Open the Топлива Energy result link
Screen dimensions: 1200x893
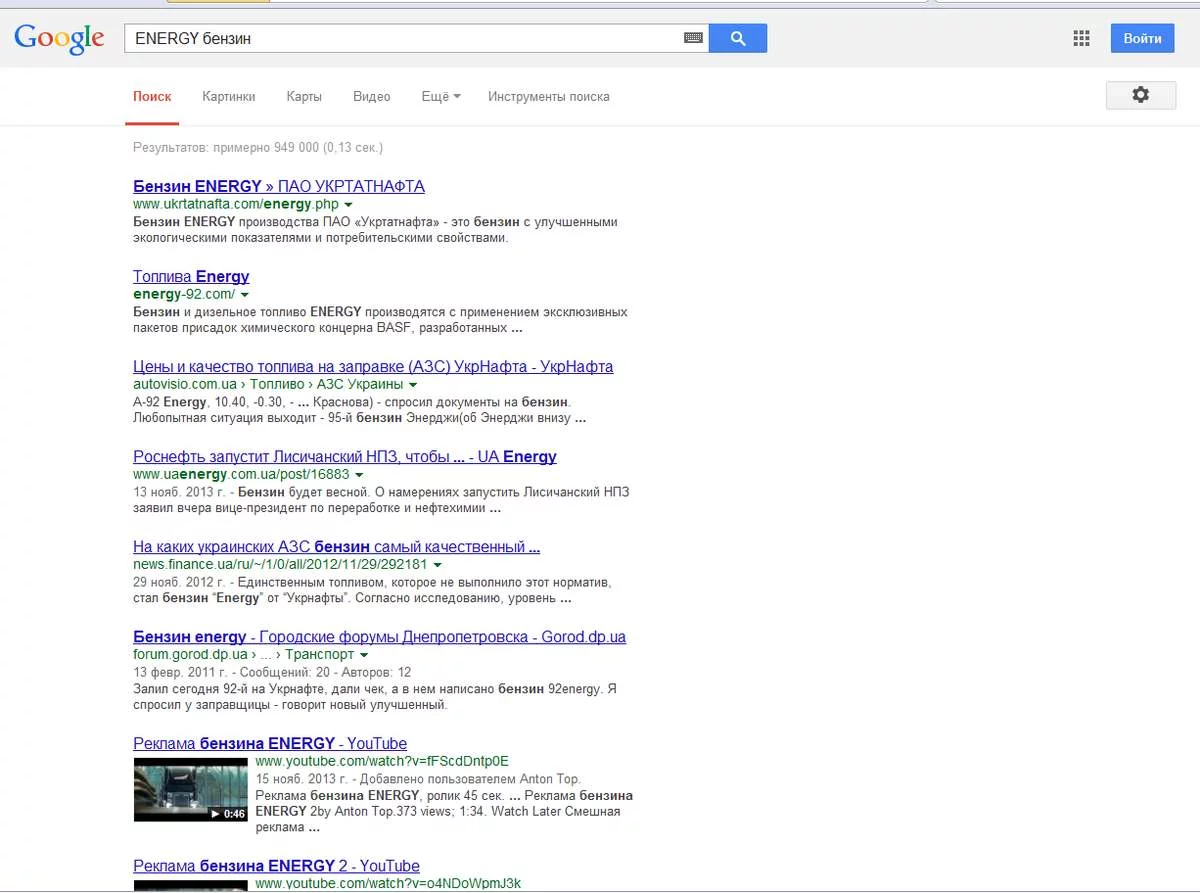(x=191, y=276)
